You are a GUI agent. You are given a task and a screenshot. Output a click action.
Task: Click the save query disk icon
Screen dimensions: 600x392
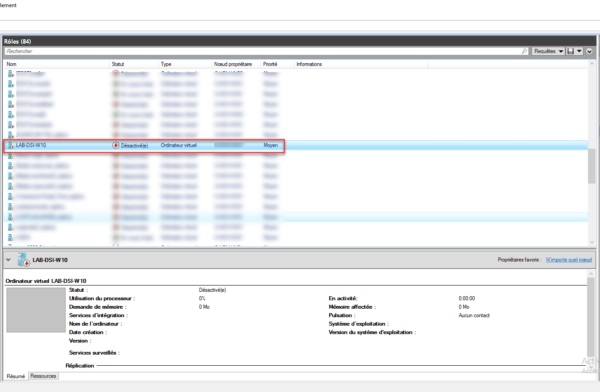[x=570, y=51]
